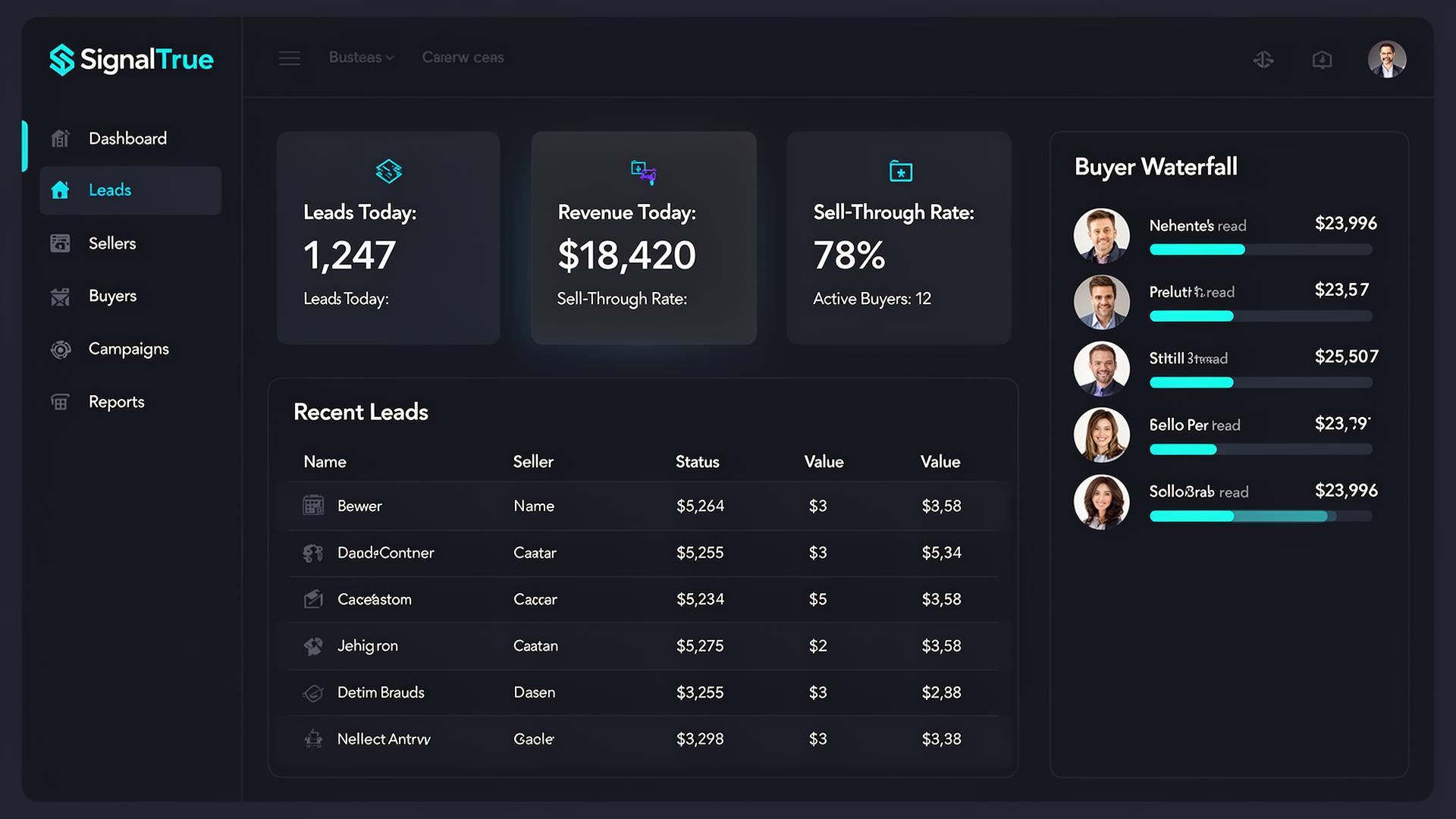Click the globe-shaped icon in top bar
Image resolution: width=1456 pixels, height=819 pixels.
click(x=1263, y=59)
